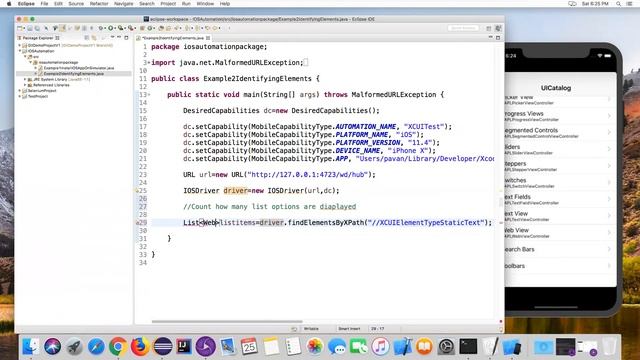This screenshot has width=640, height=360.
Task: Collapse all in Package Explorer
Action: click(x=87, y=38)
